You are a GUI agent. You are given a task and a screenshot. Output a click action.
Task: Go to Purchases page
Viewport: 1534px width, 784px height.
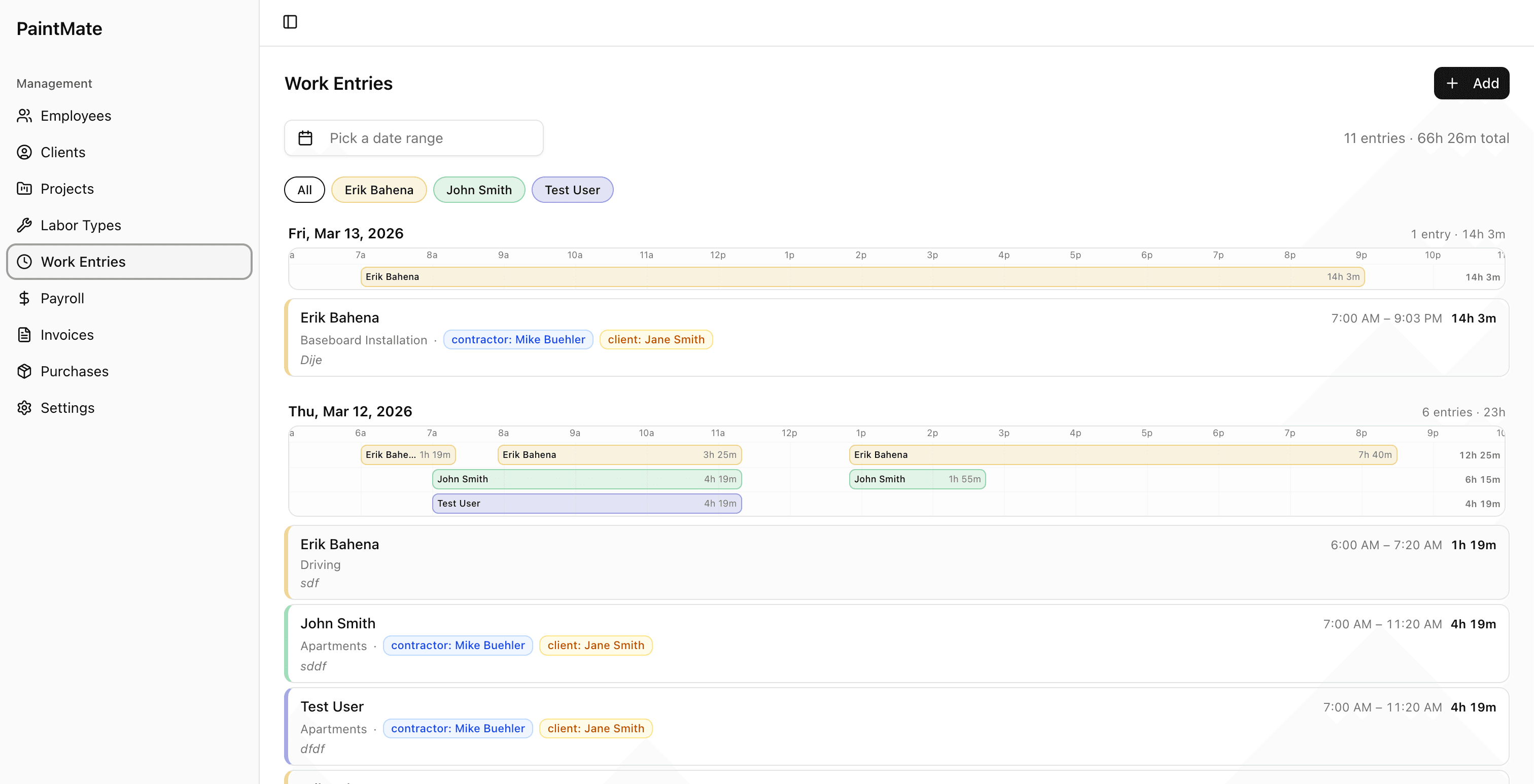[x=129, y=372]
